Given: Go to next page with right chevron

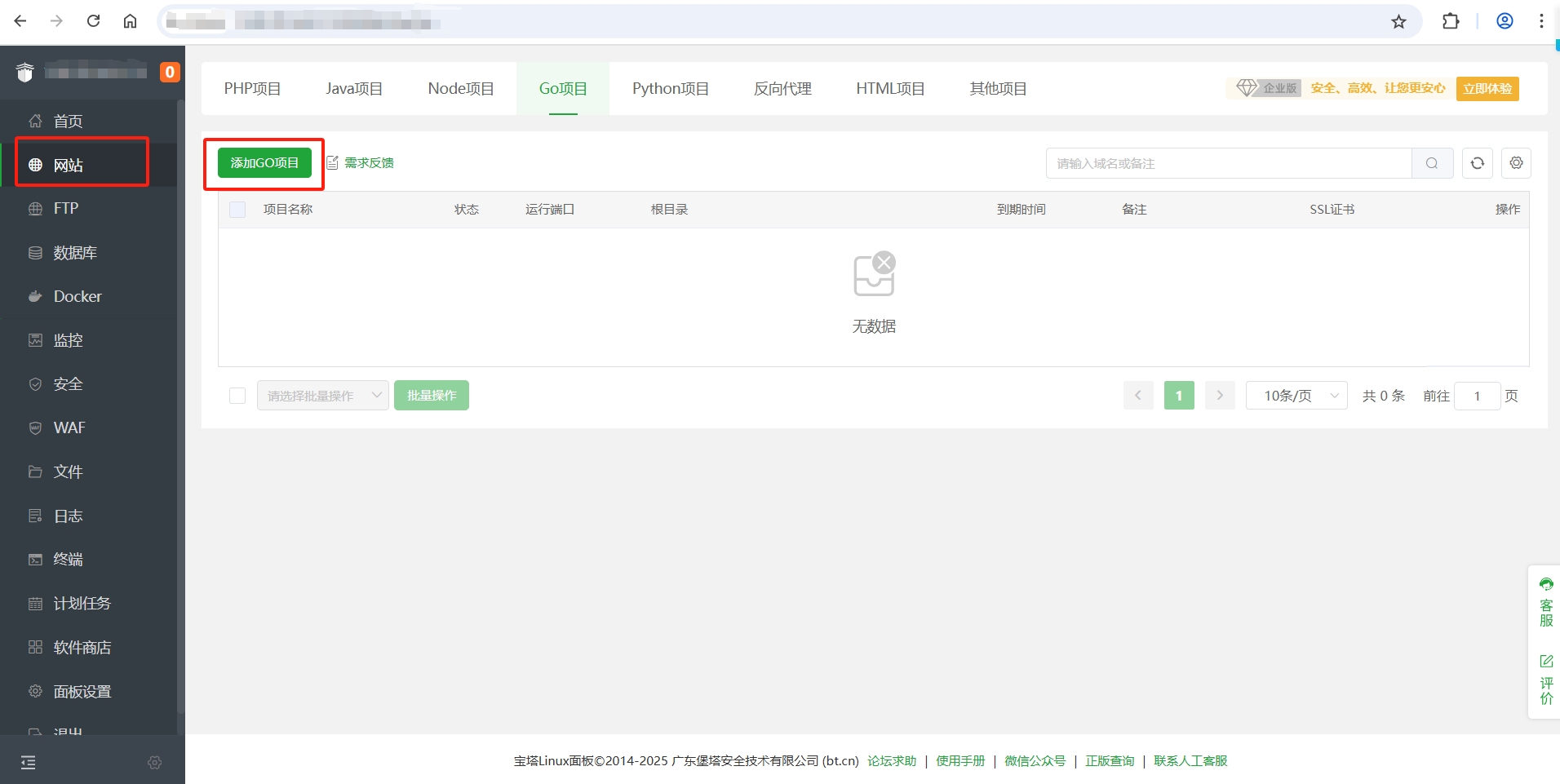Looking at the screenshot, I should (x=1220, y=396).
